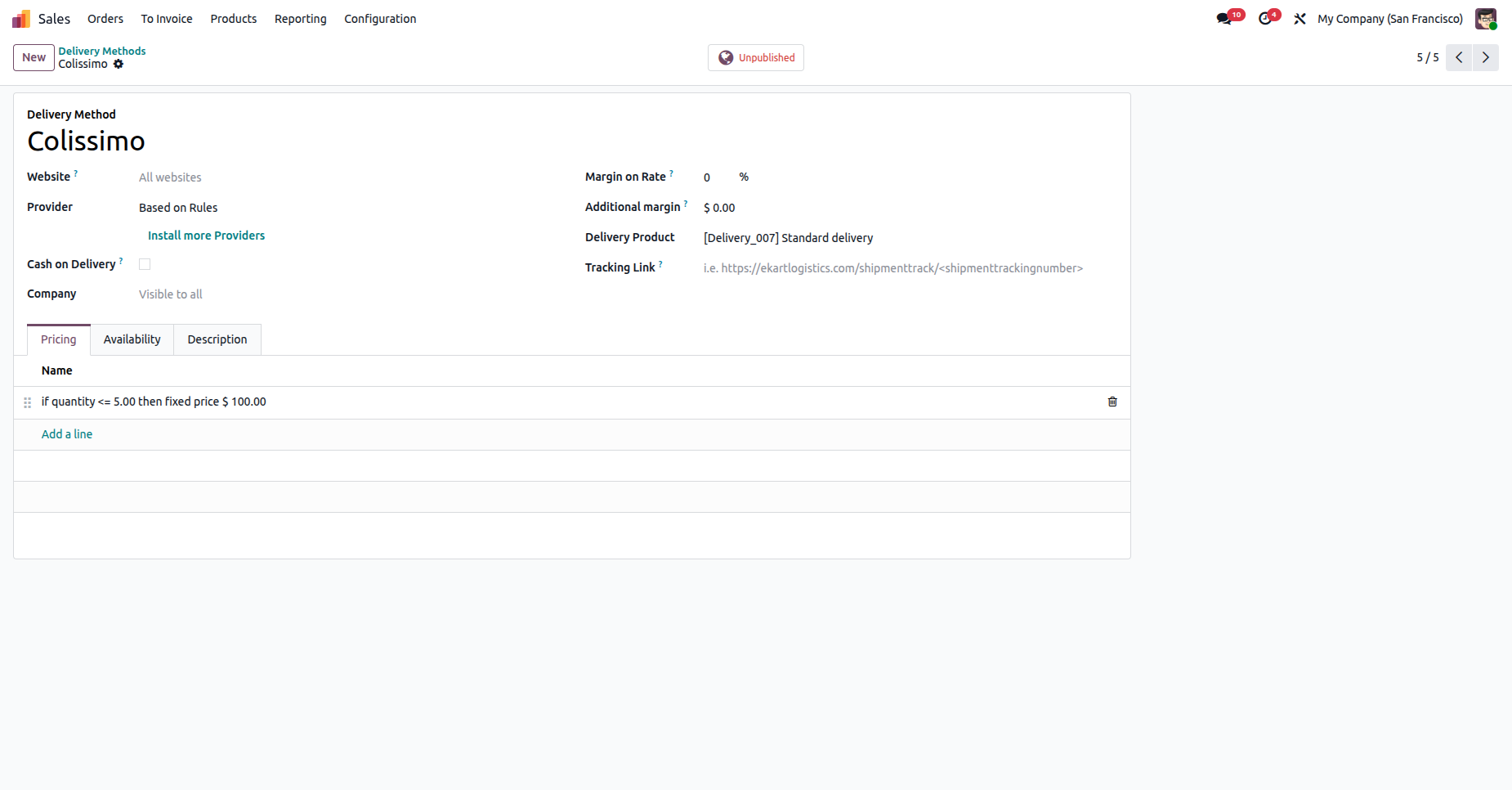Open the messages conversations icon
Viewport: 1512px width, 790px height.
pos(1223,19)
